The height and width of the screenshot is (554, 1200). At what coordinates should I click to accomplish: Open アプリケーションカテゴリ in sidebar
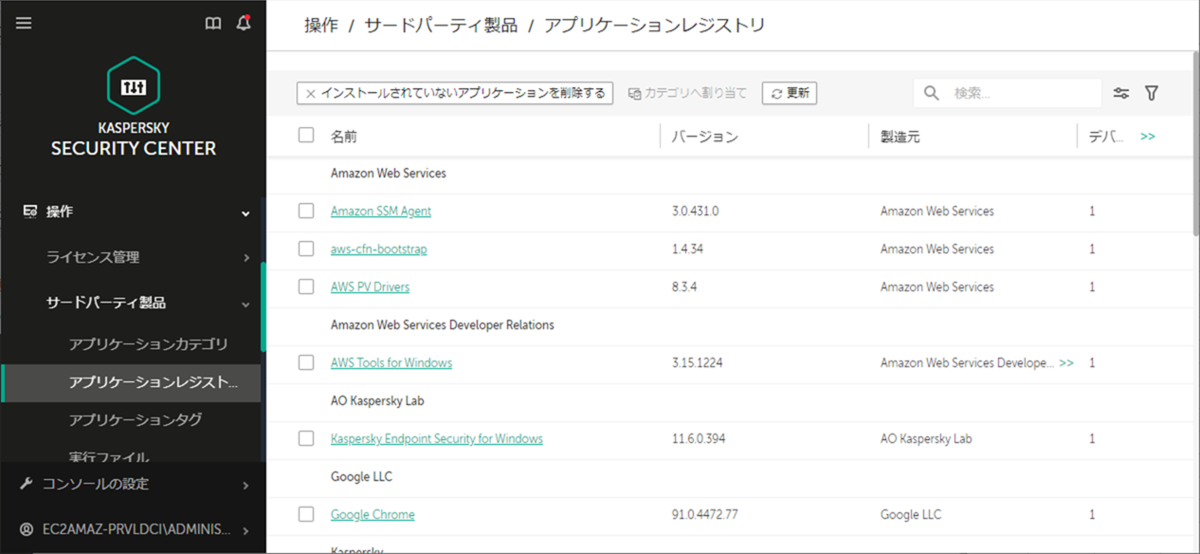point(148,344)
